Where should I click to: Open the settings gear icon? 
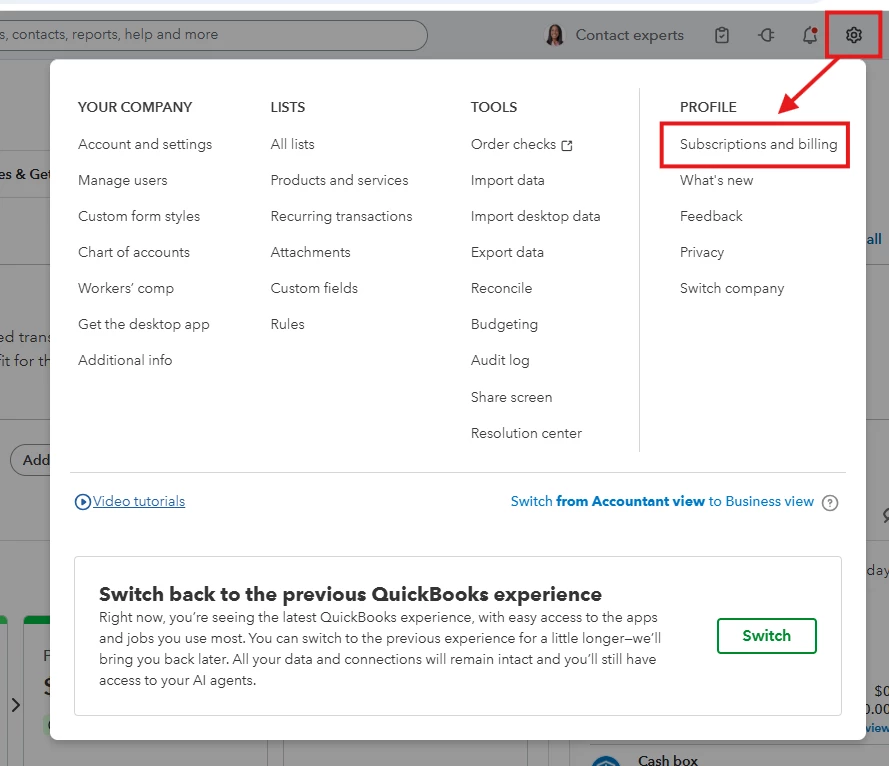853,35
